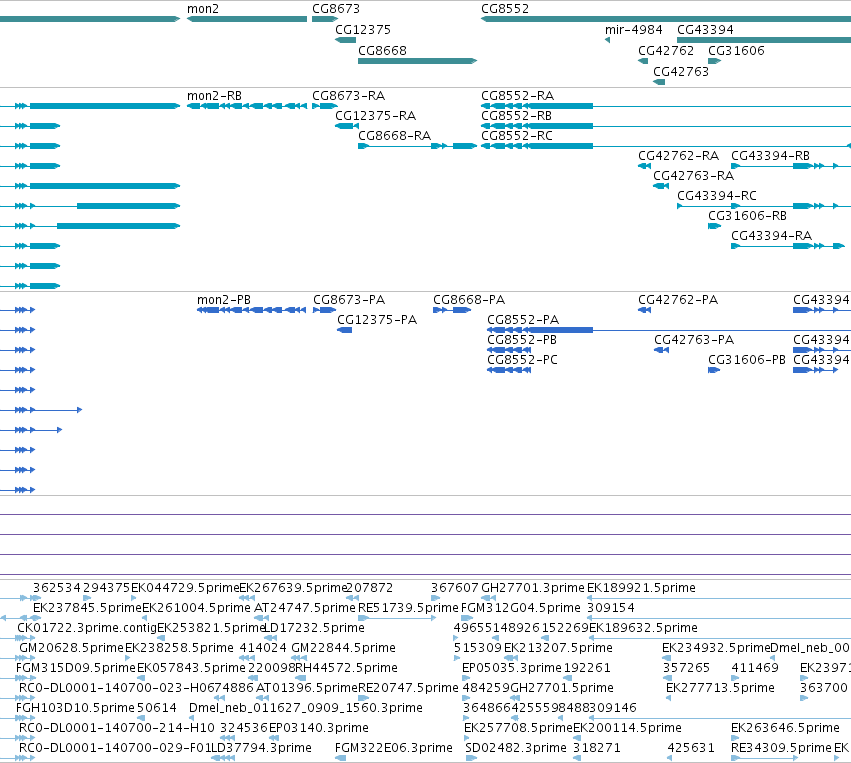The height and width of the screenshot is (763, 851).
Task: Click the CG8668-PA protein label
Action: pyautogui.click(x=469, y=300)
